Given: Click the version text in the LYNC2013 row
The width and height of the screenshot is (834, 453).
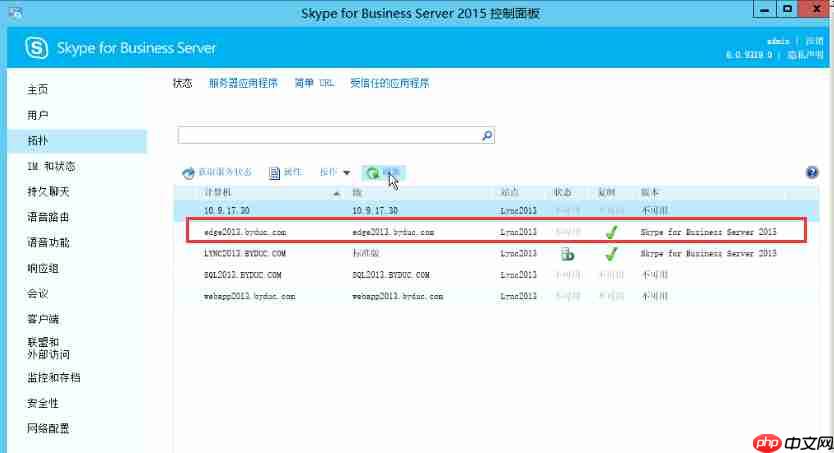Looking at the screenshot, I should [708, 254].
